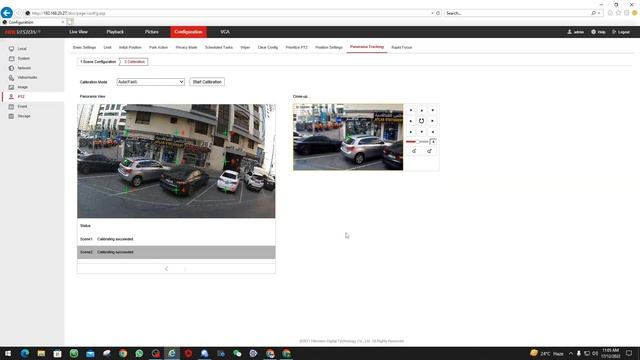Refresh the browser page
Viewport: 640px width, 360px height.
point(438,13)
